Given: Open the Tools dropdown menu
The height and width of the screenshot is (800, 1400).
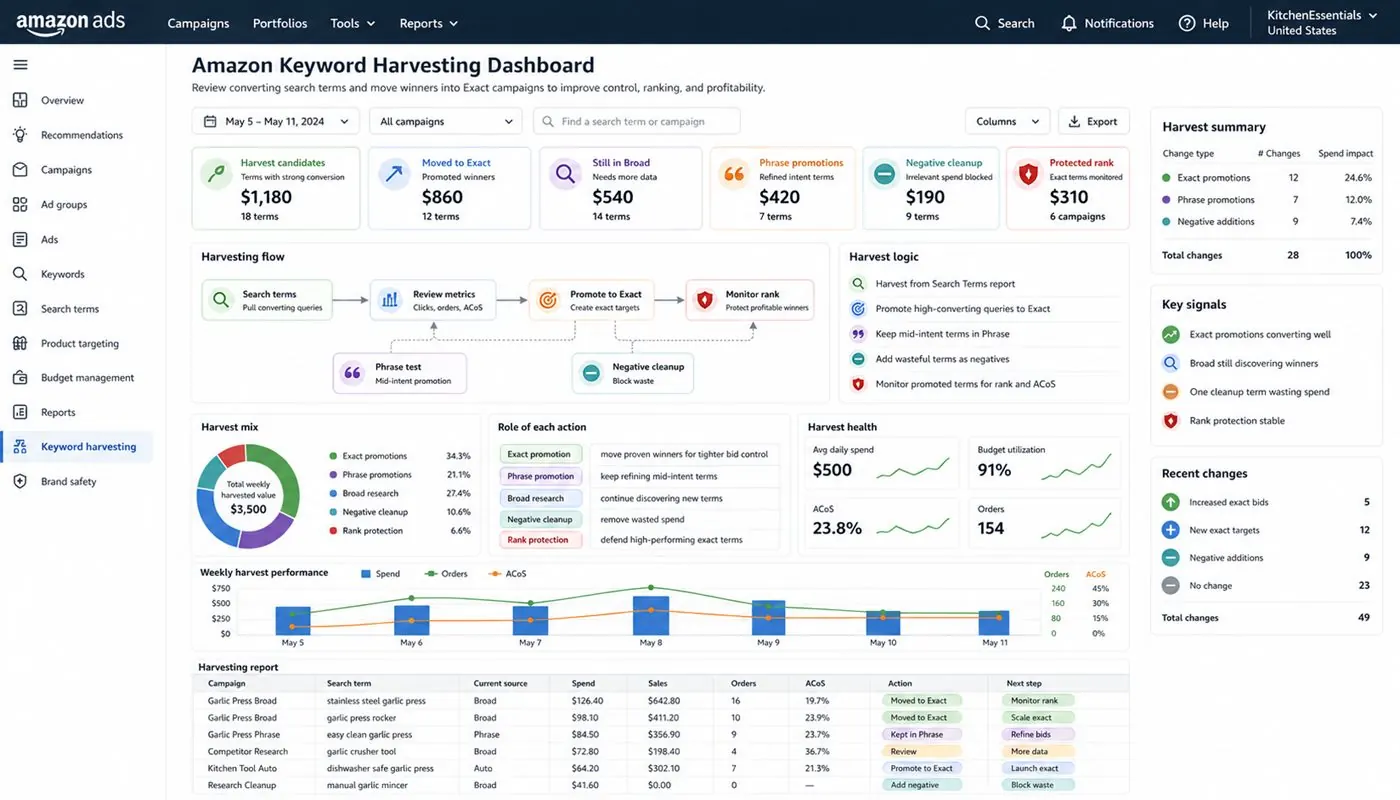Looking at the screenshot, I should [353, 23].
